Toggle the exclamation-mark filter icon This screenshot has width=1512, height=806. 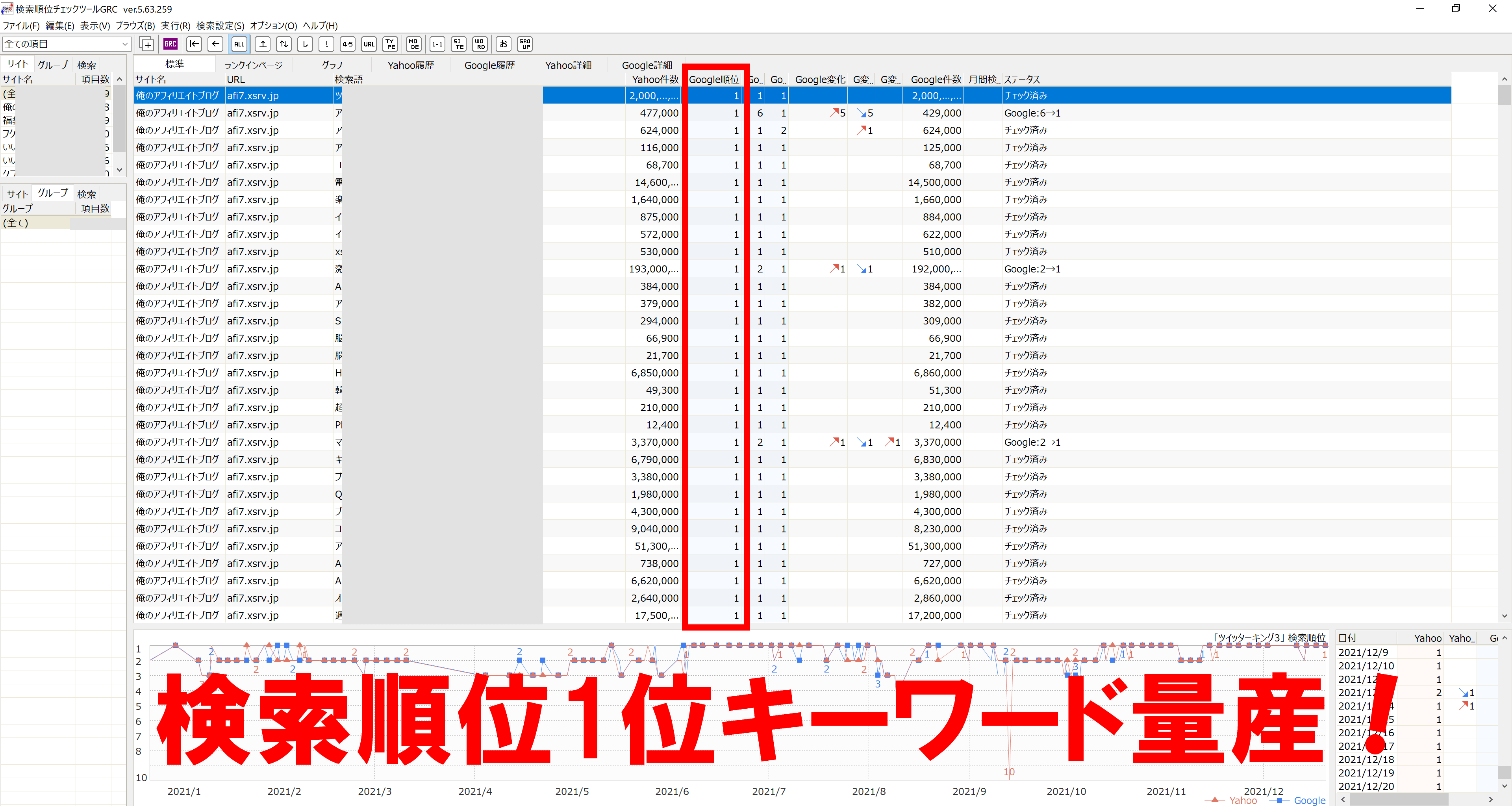tap(326, 44)
